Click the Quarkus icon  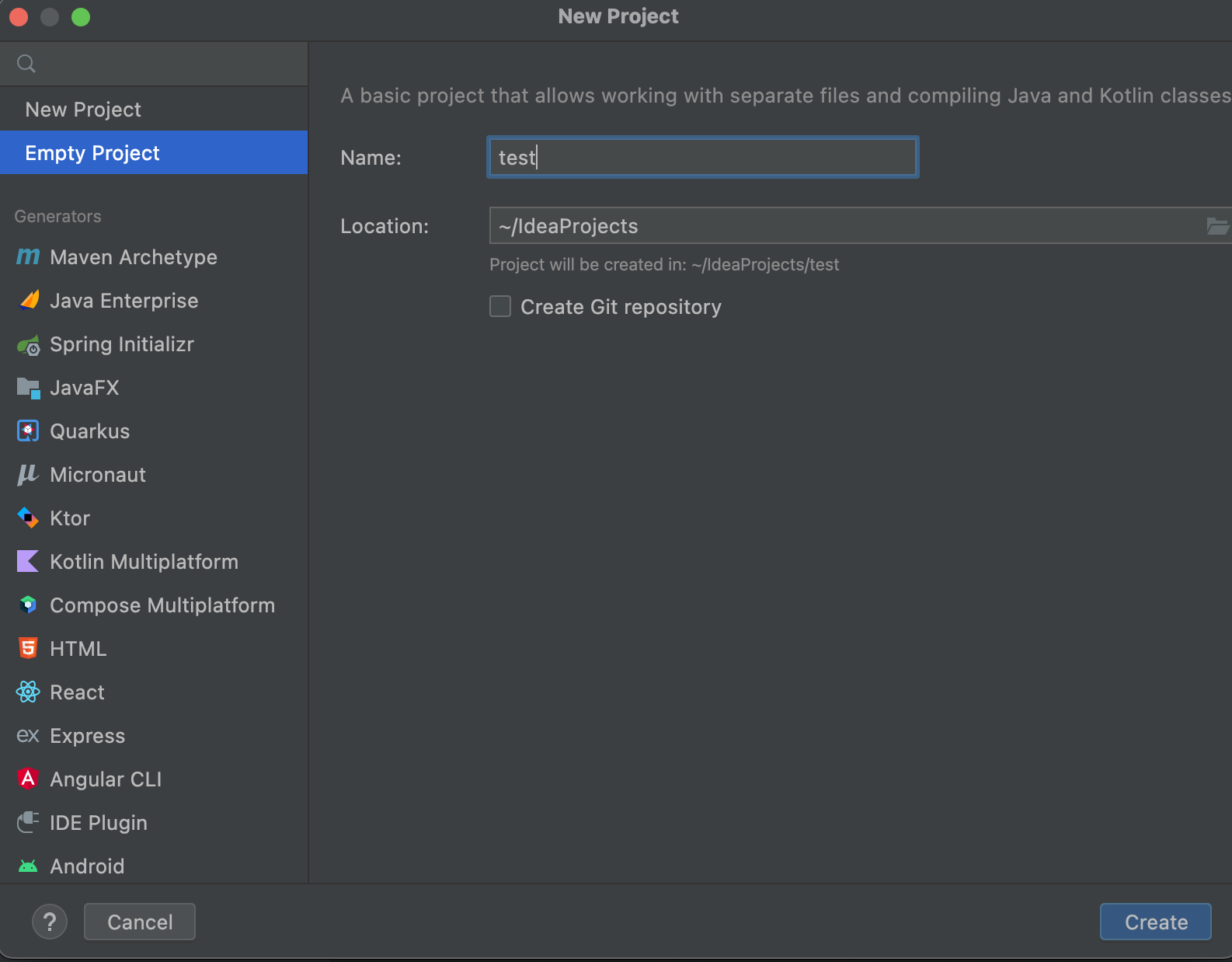[28, 430]
